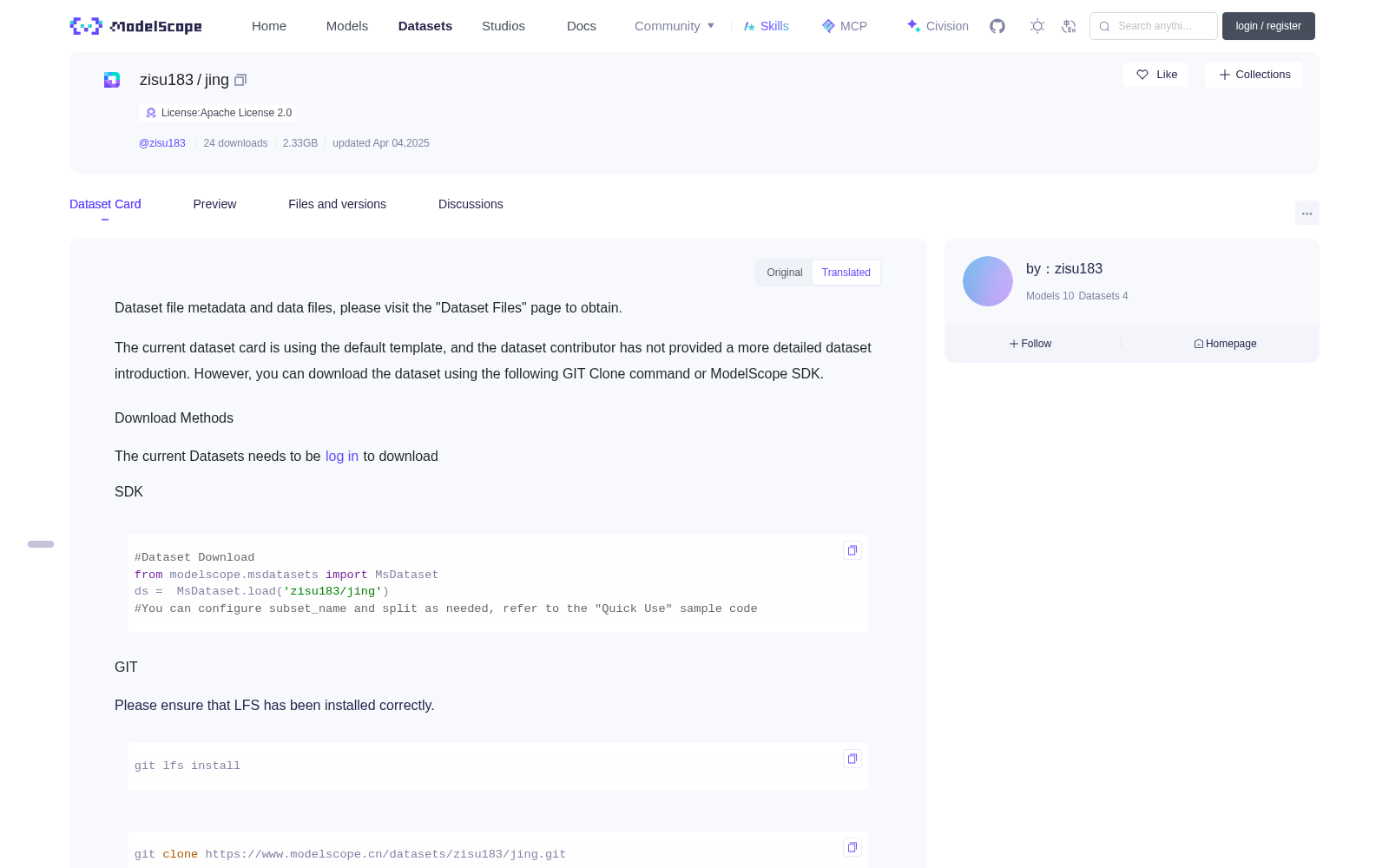Screen dimensions: 1389x868
Task: Copy the git clone command
Action: 852,847
